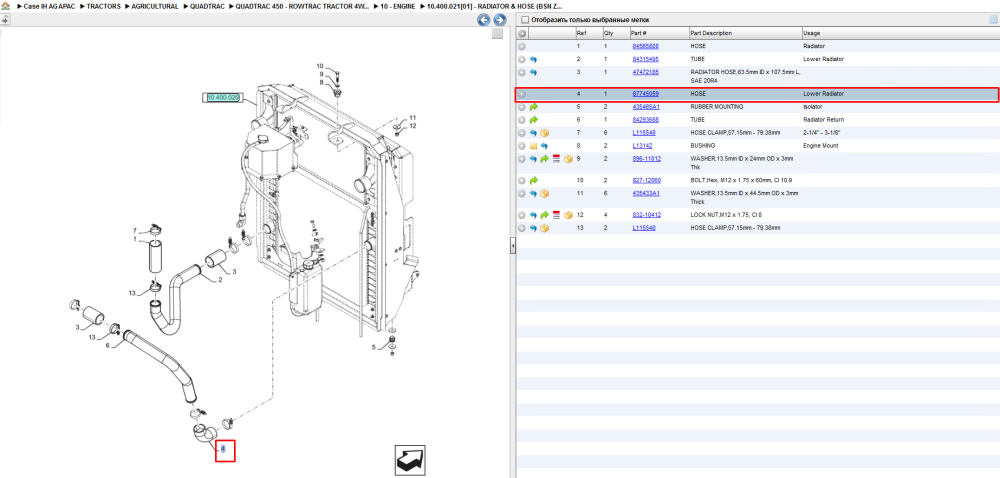Open part number link 84315495
1000x478 pixels.
coord(645,59)
